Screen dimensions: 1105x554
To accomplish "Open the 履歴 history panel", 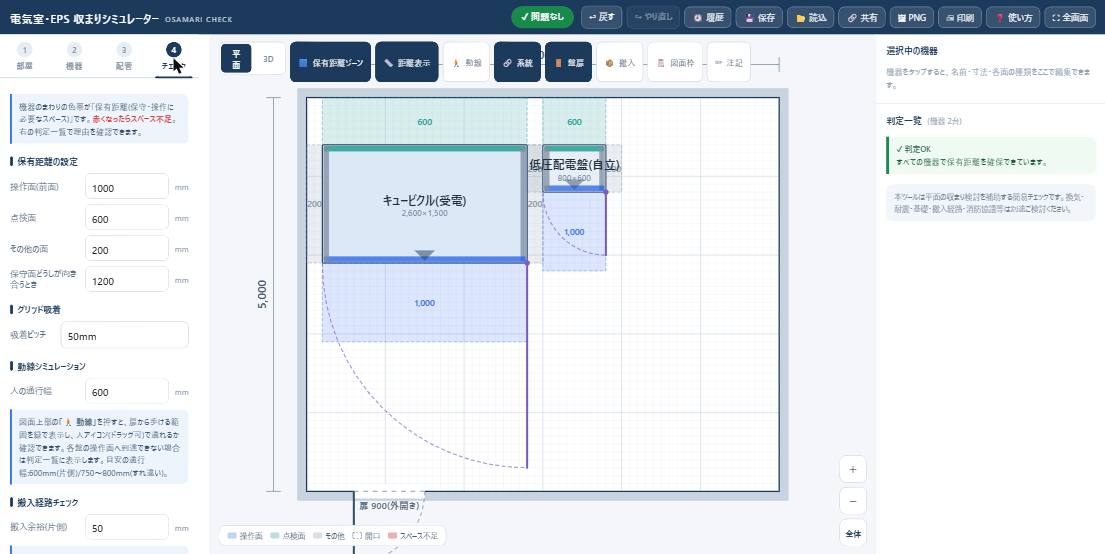I will [x=708, y=18].
